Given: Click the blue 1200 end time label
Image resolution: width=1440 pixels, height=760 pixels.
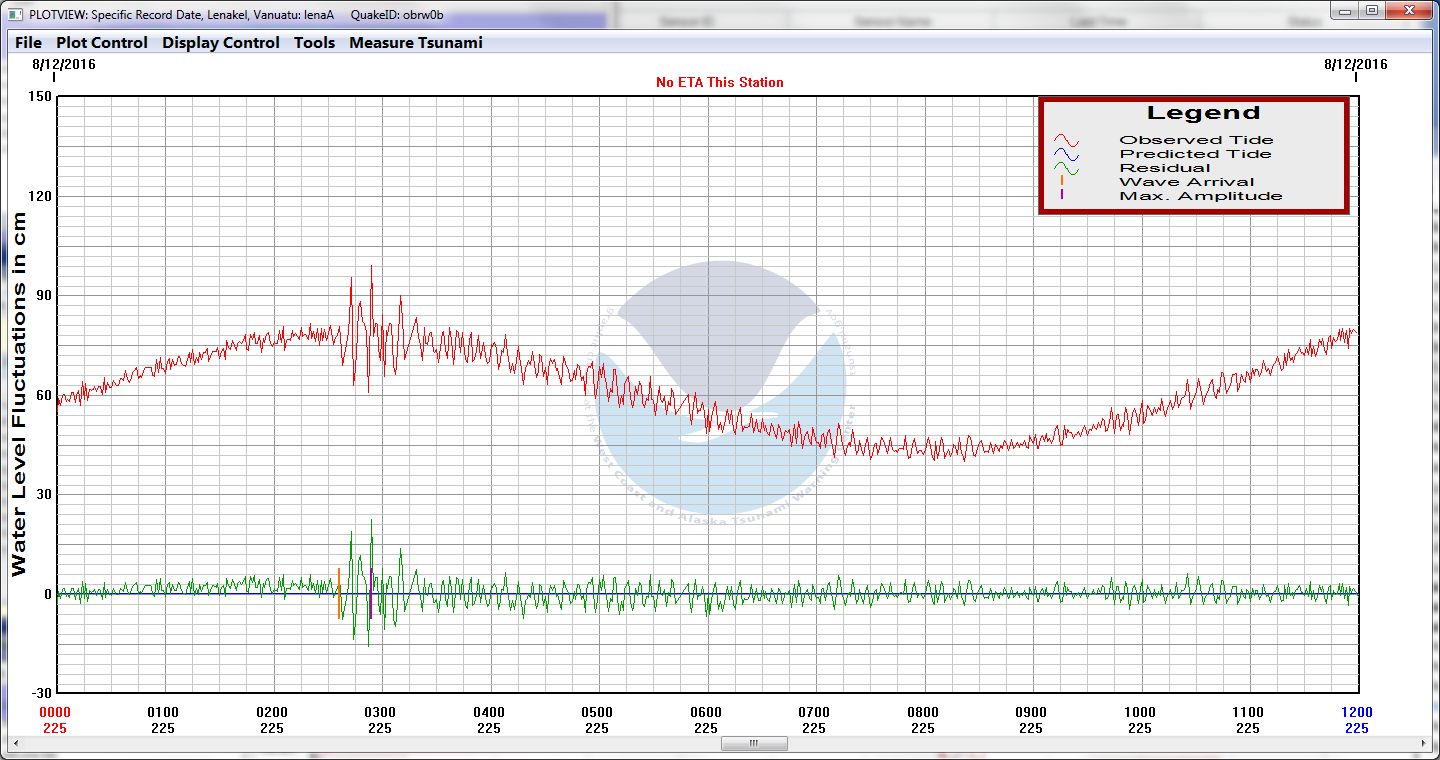Looking at the screenshot, I should [1356, 713].
